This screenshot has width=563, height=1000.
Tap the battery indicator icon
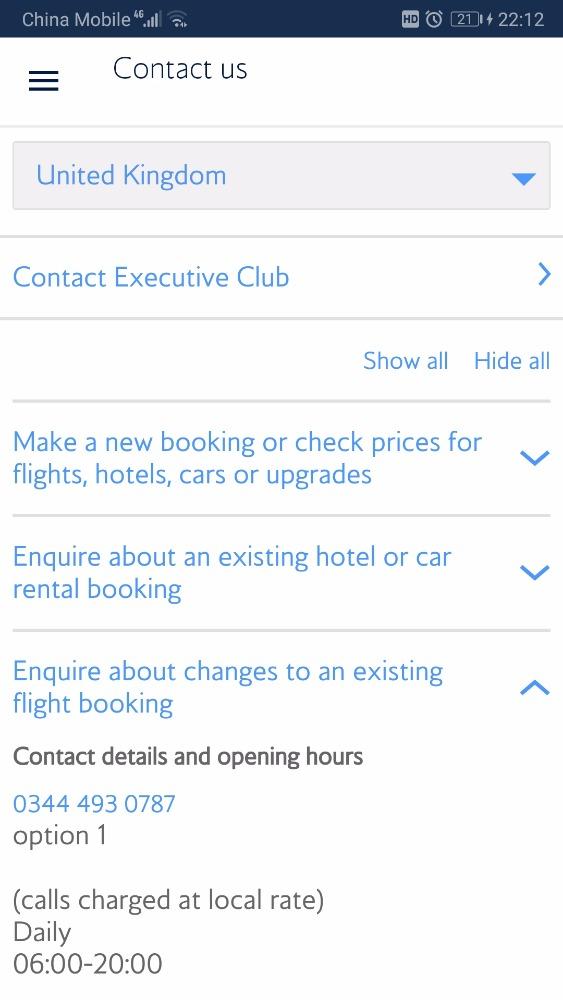467,20
